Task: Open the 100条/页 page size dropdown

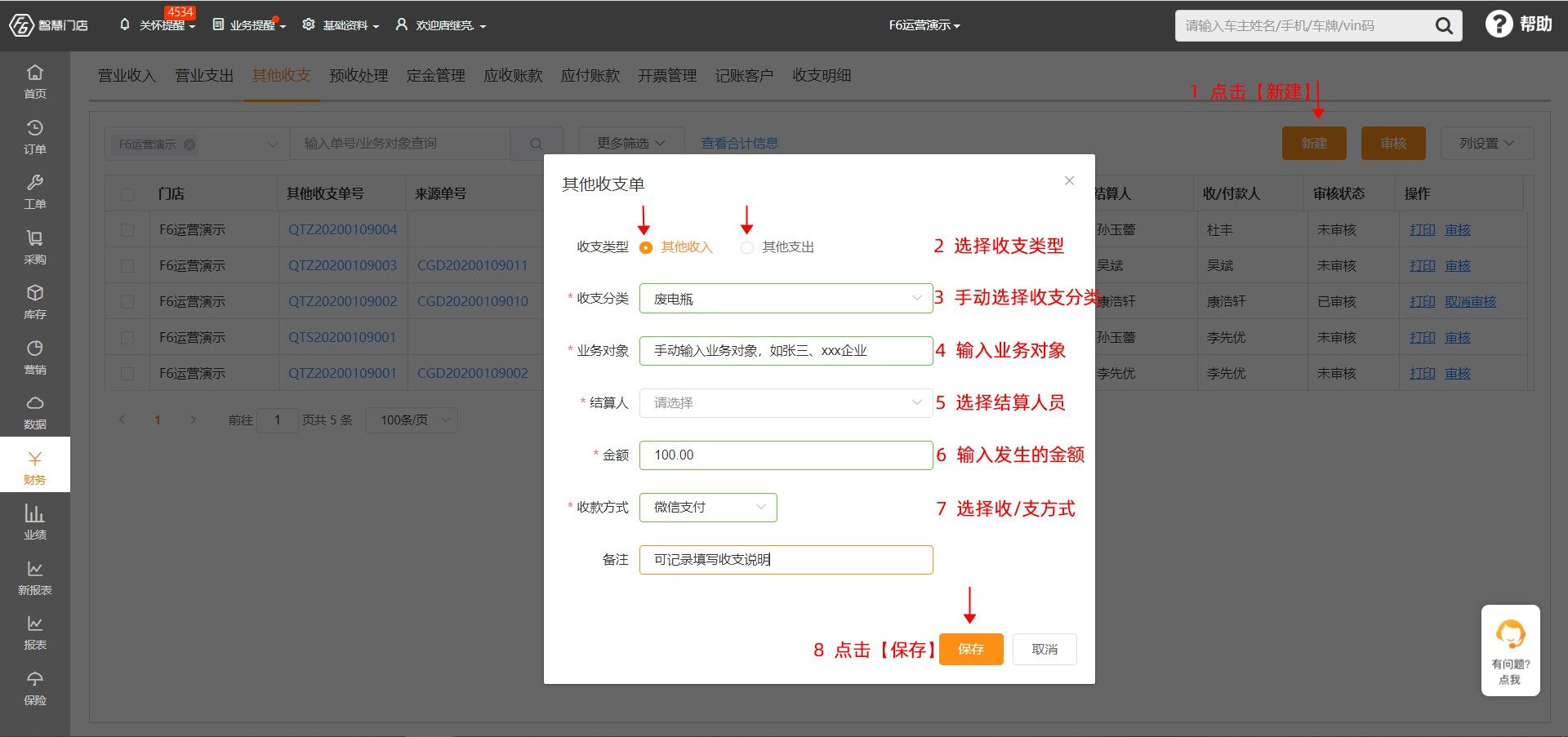Action: (x=412, y=420)
